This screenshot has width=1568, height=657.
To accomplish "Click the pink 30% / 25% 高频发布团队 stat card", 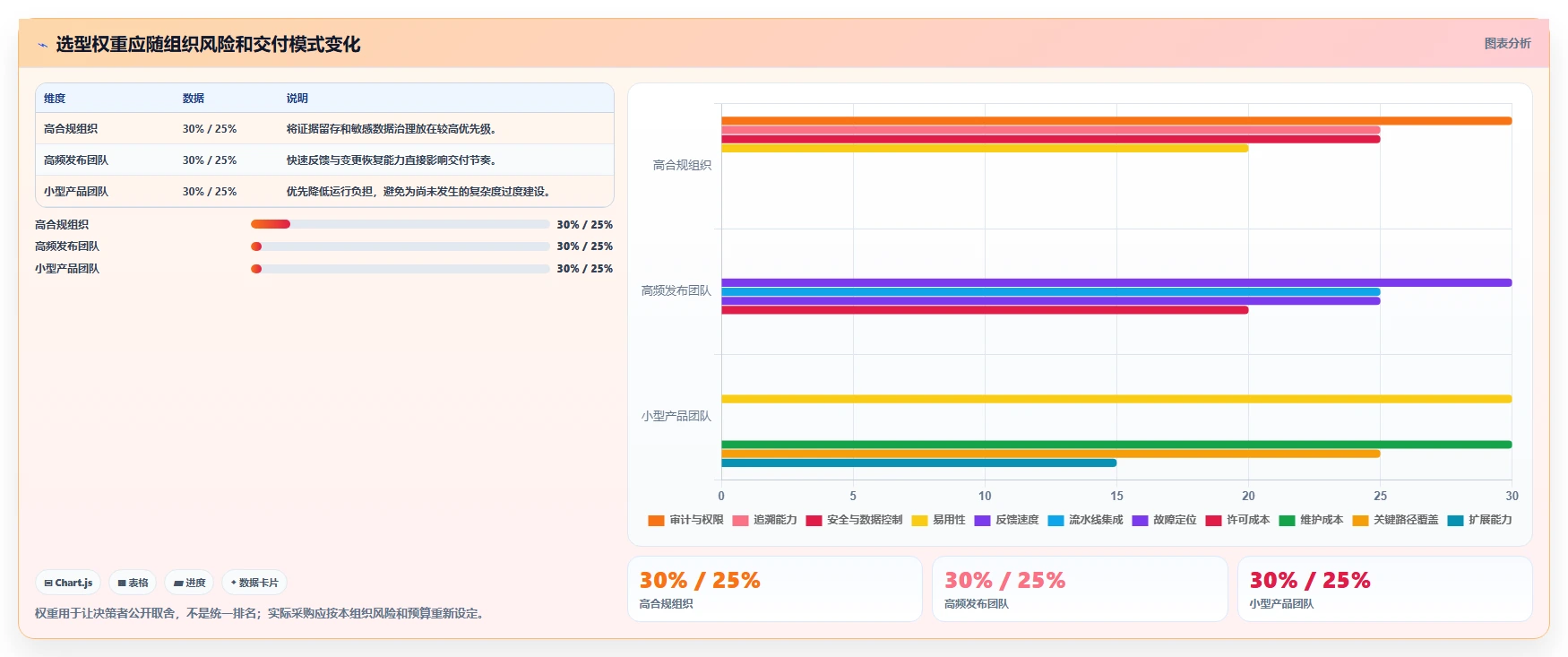I will (x=1080, y=589).
